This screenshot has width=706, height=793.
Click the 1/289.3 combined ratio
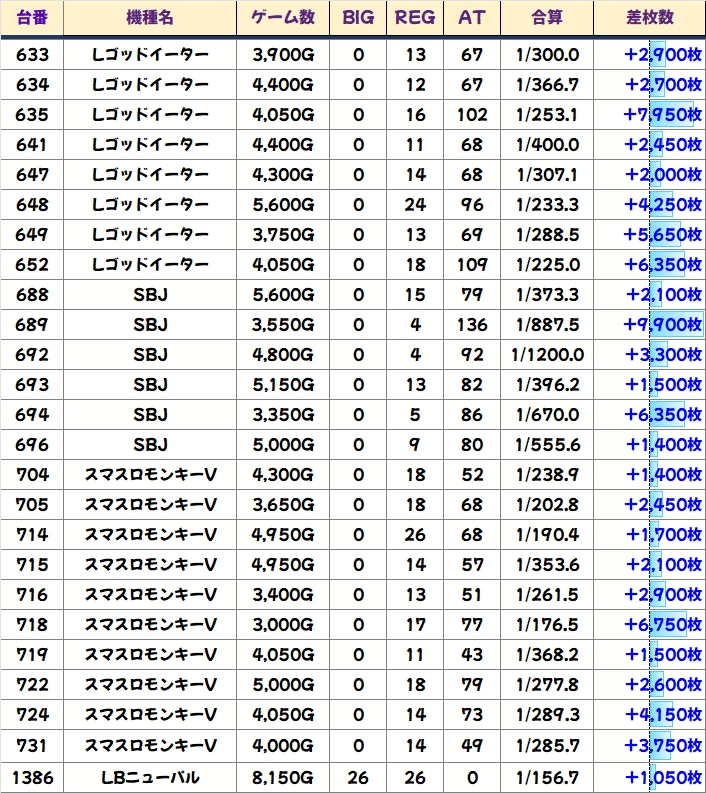pyautogui.click(x=547, y=715)
